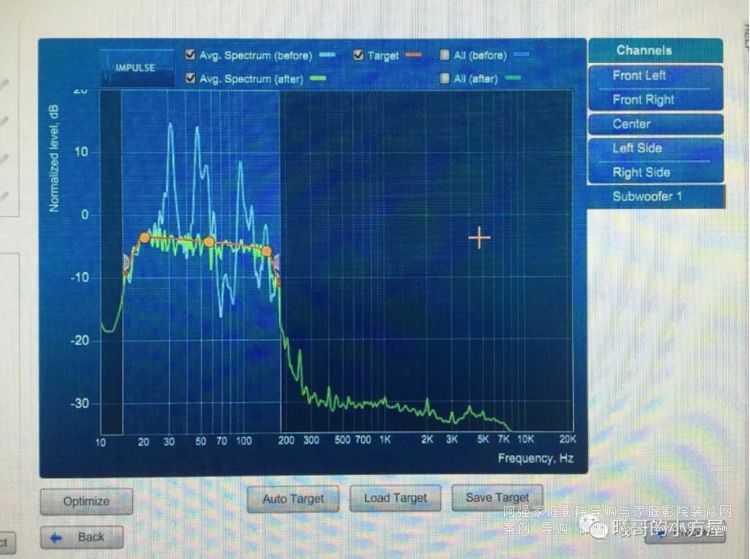Switch to the Center channel
Viewport: 750px width, 559px height.
655,124
